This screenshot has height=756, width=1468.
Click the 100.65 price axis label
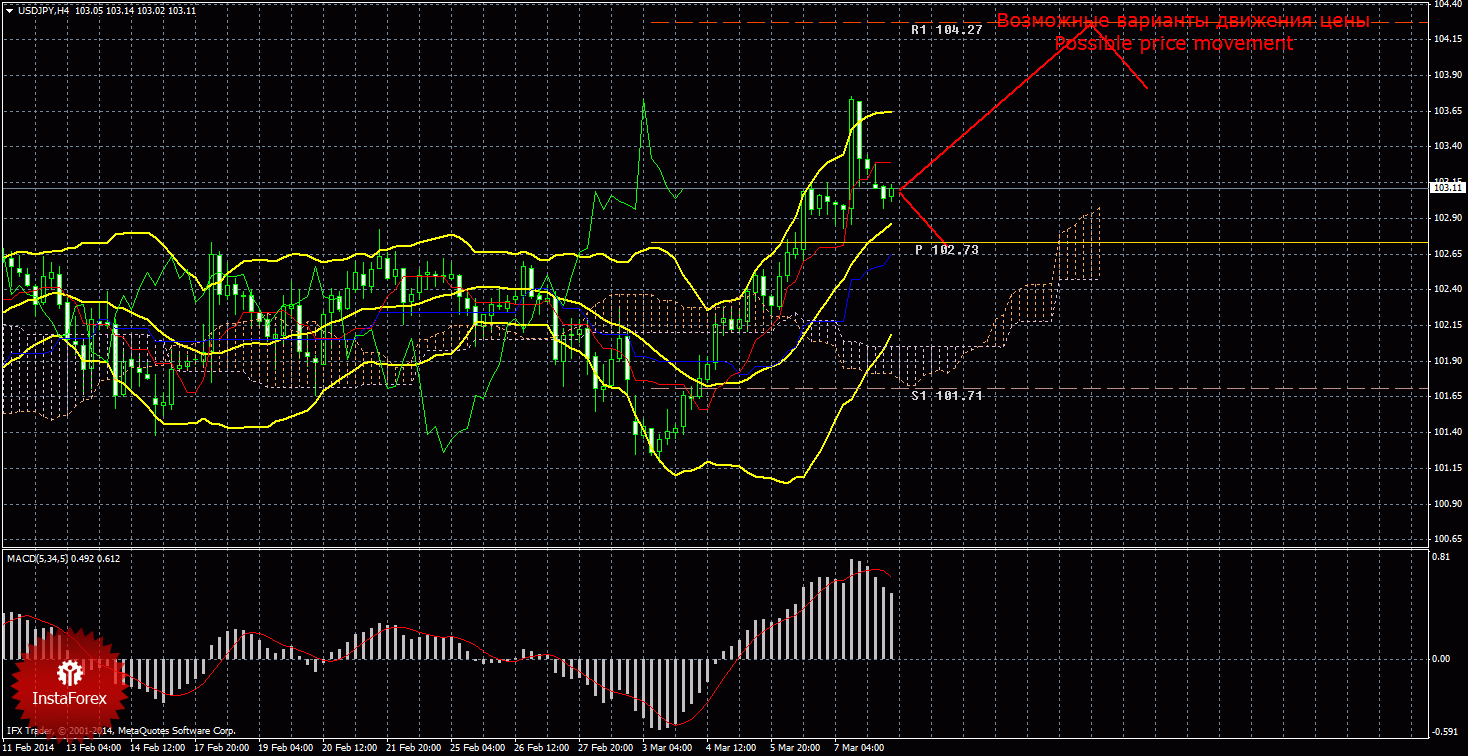coord(1448,539)
